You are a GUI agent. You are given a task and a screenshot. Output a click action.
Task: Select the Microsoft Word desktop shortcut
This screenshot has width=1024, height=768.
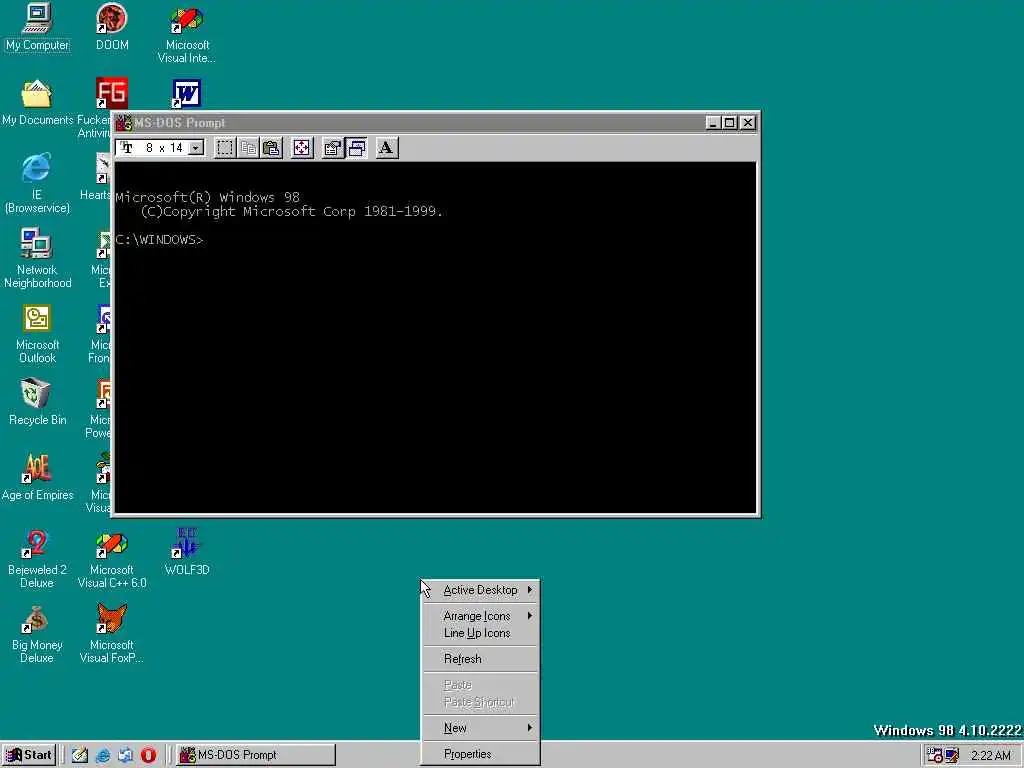tap(187, 93)
